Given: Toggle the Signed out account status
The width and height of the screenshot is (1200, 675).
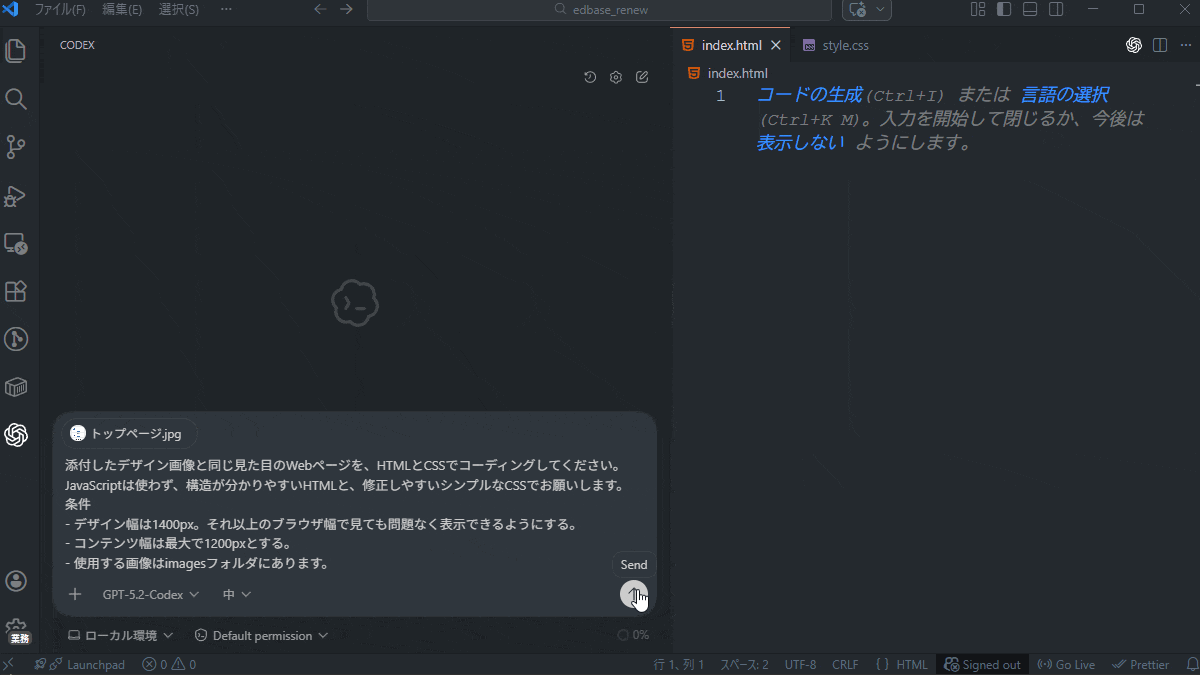Looking at the screenshot, I should coord(983,663).
